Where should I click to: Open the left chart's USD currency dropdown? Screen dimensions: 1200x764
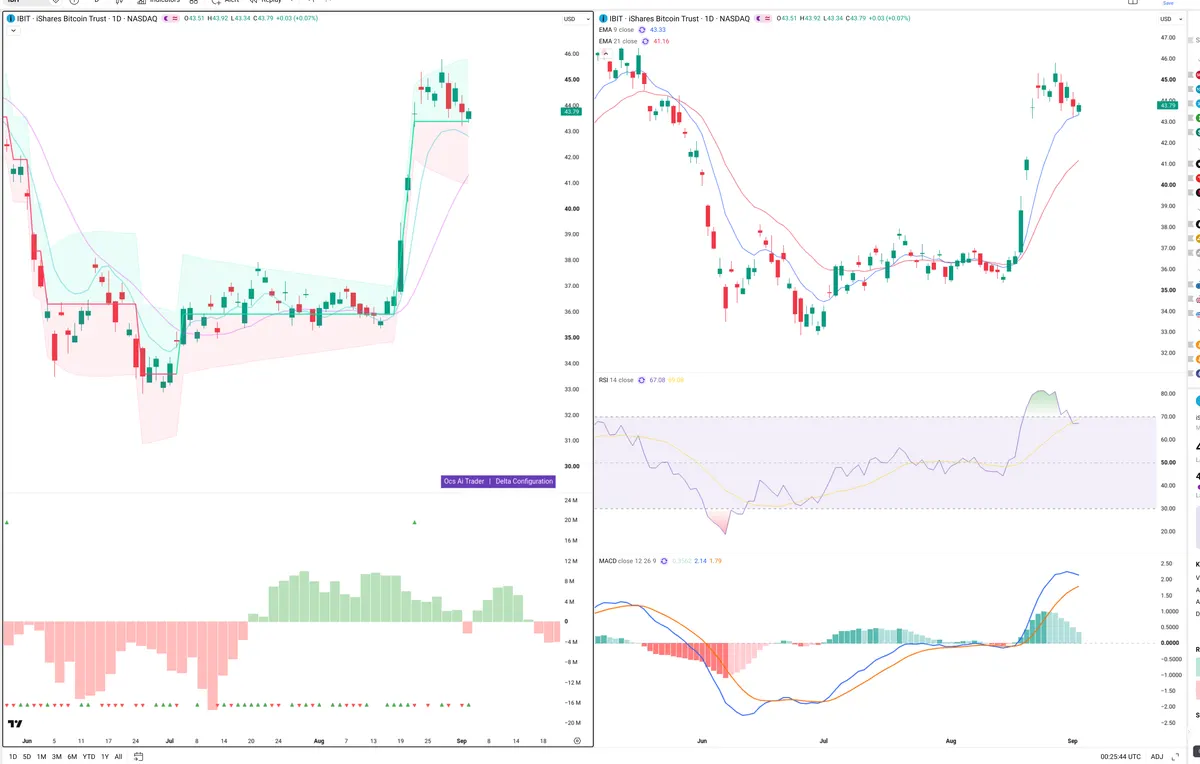(570, 19)
